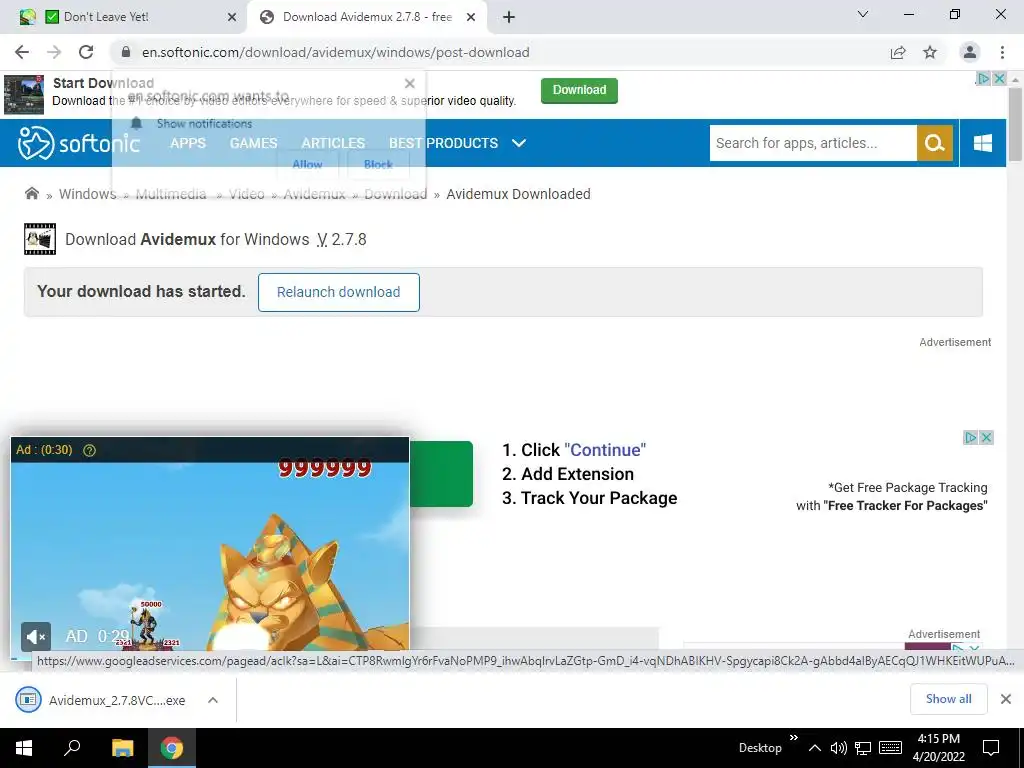Open the Multimedia breadcrumb link
This screenshot has width=1024, height=768.
click(170, 194)
